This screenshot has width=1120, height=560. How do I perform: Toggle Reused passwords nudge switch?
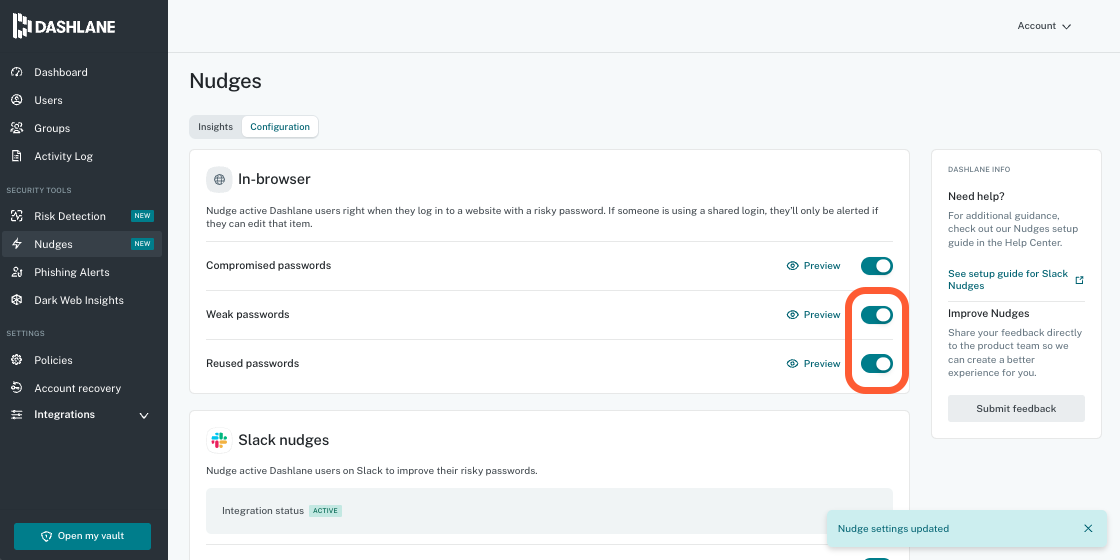coord(876,364)
